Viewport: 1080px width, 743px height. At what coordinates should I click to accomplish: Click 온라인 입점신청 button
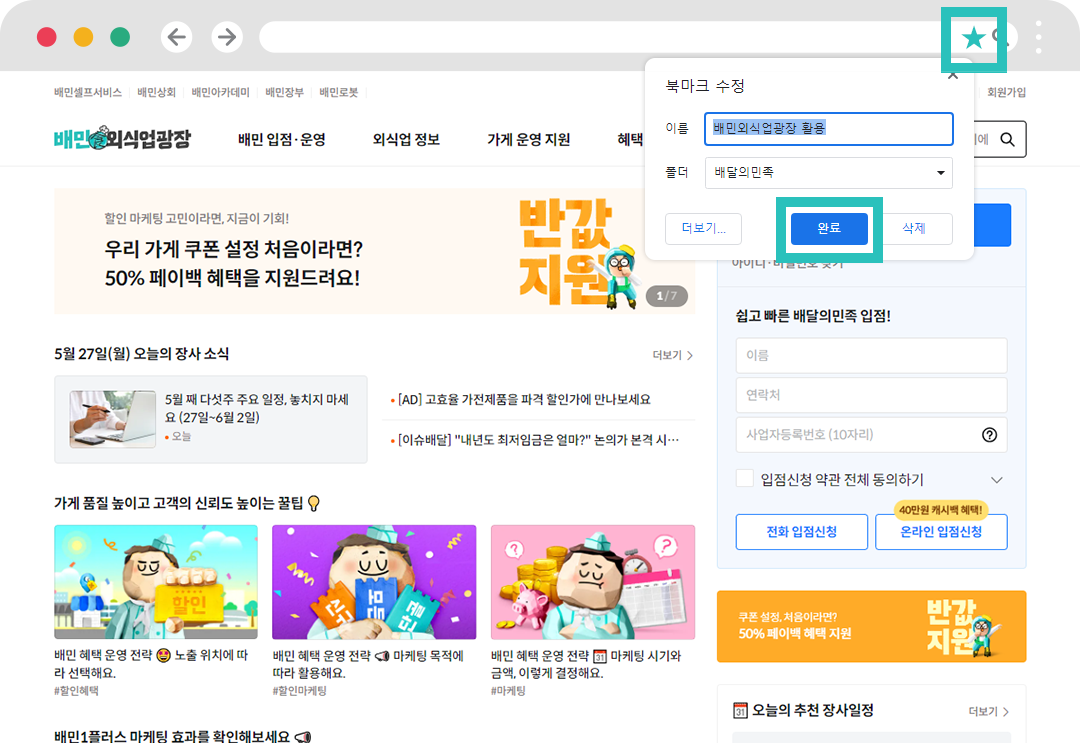tap(941, 532)
